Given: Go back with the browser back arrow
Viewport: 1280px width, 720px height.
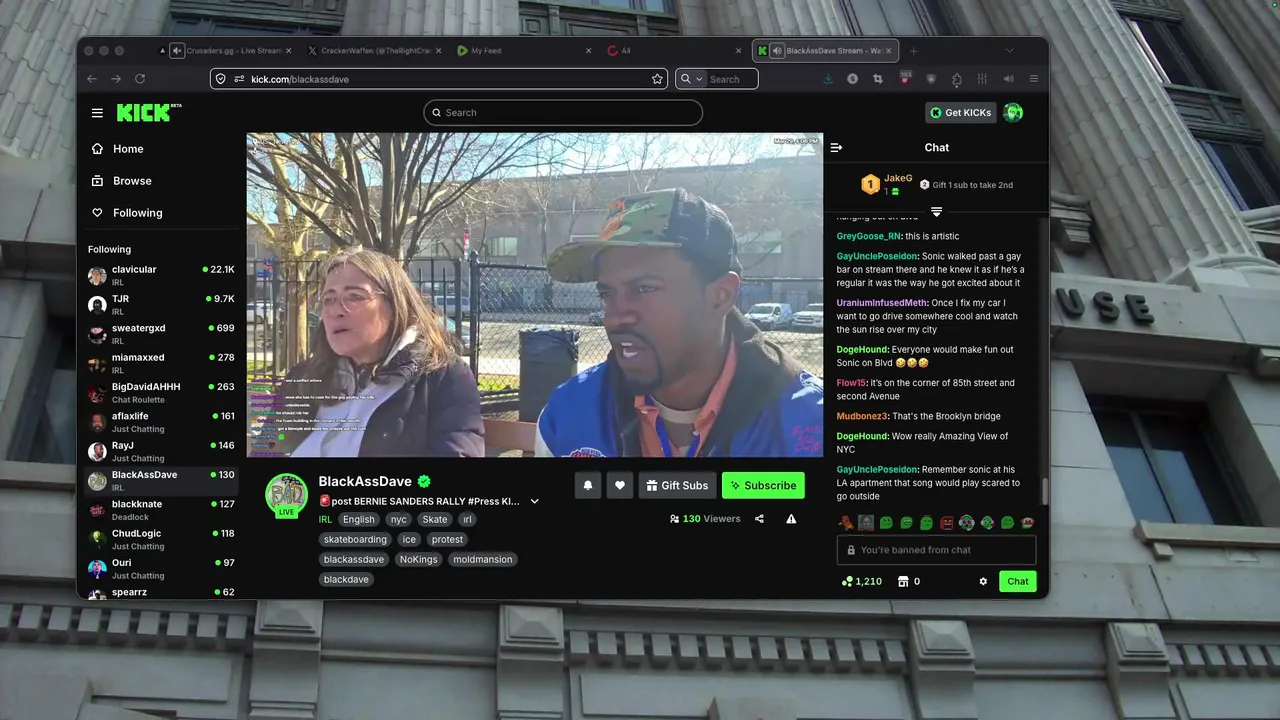Looking at the screenshot, I should 92,79.
